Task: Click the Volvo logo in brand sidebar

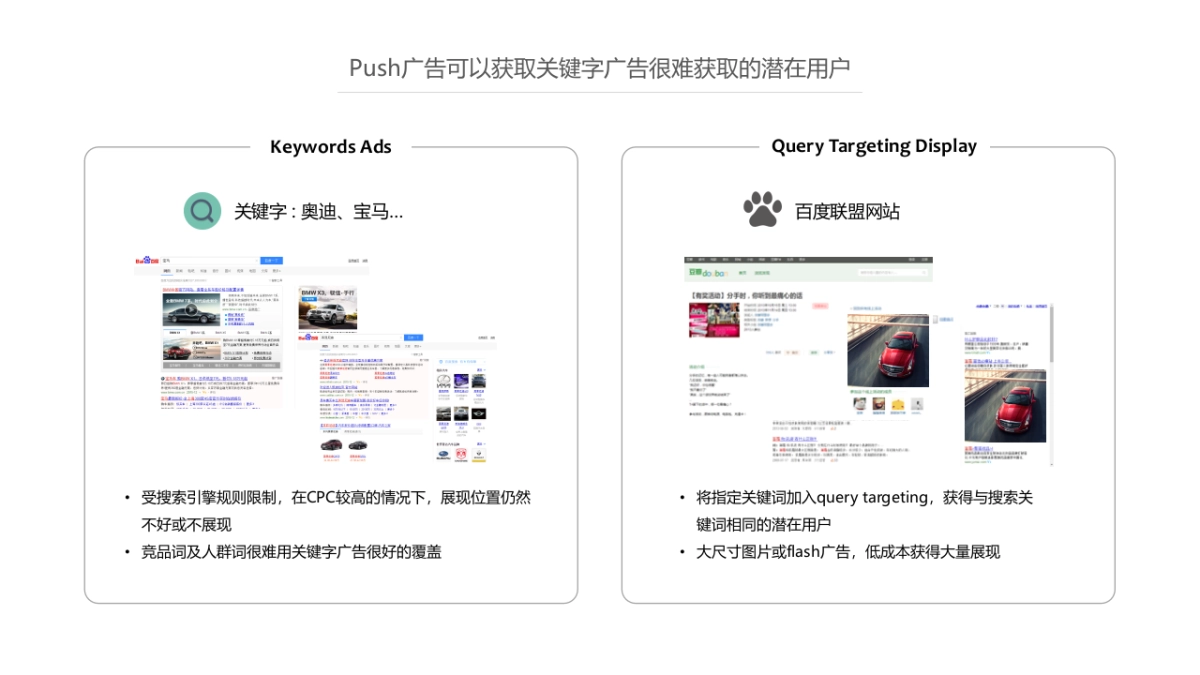Action: pyautogui.click(x=443, y=381)
